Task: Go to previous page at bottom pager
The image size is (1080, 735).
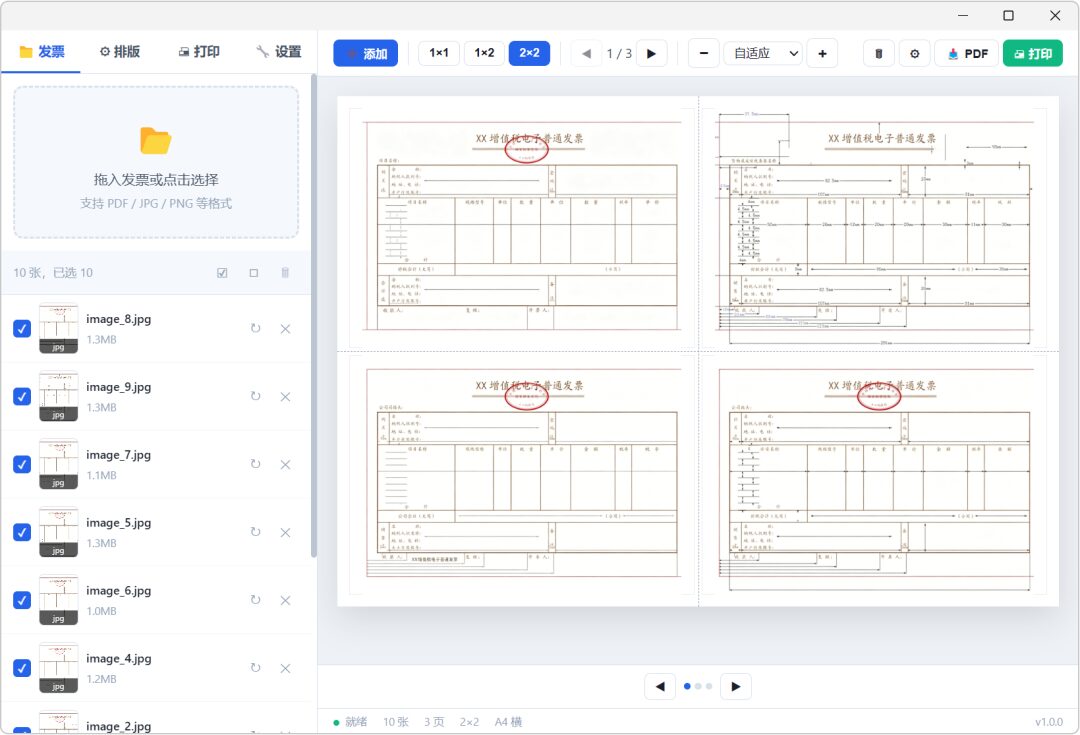Action: tap(660, 686)
